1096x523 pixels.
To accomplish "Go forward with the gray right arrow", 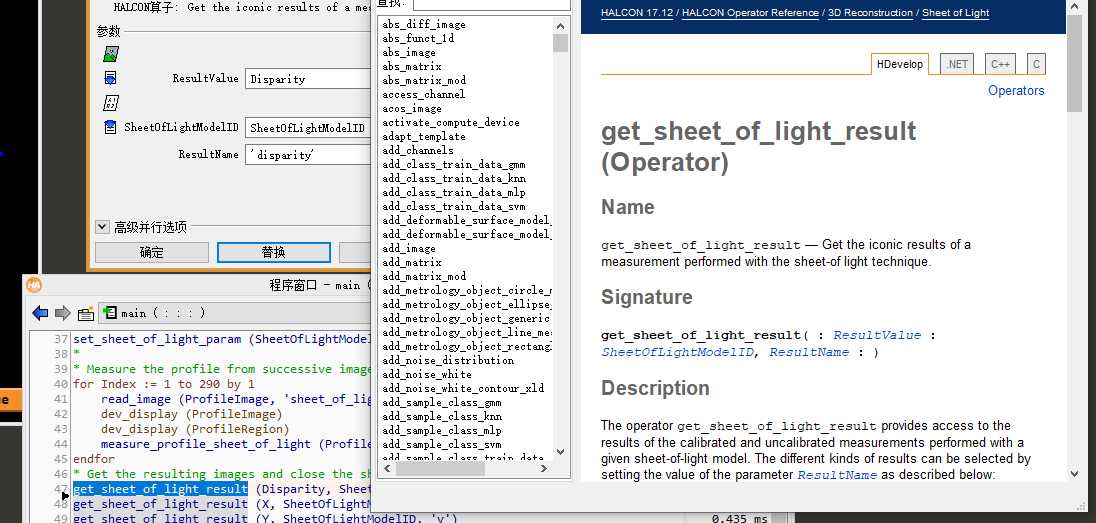I will coord(63,313).
